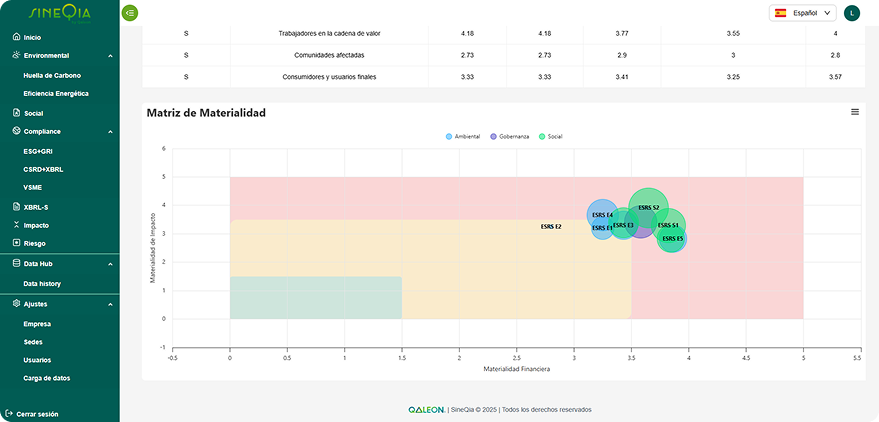Click the user avatar icon
The width and height of the screenshot is (879, 422).
tap(851, 13)
